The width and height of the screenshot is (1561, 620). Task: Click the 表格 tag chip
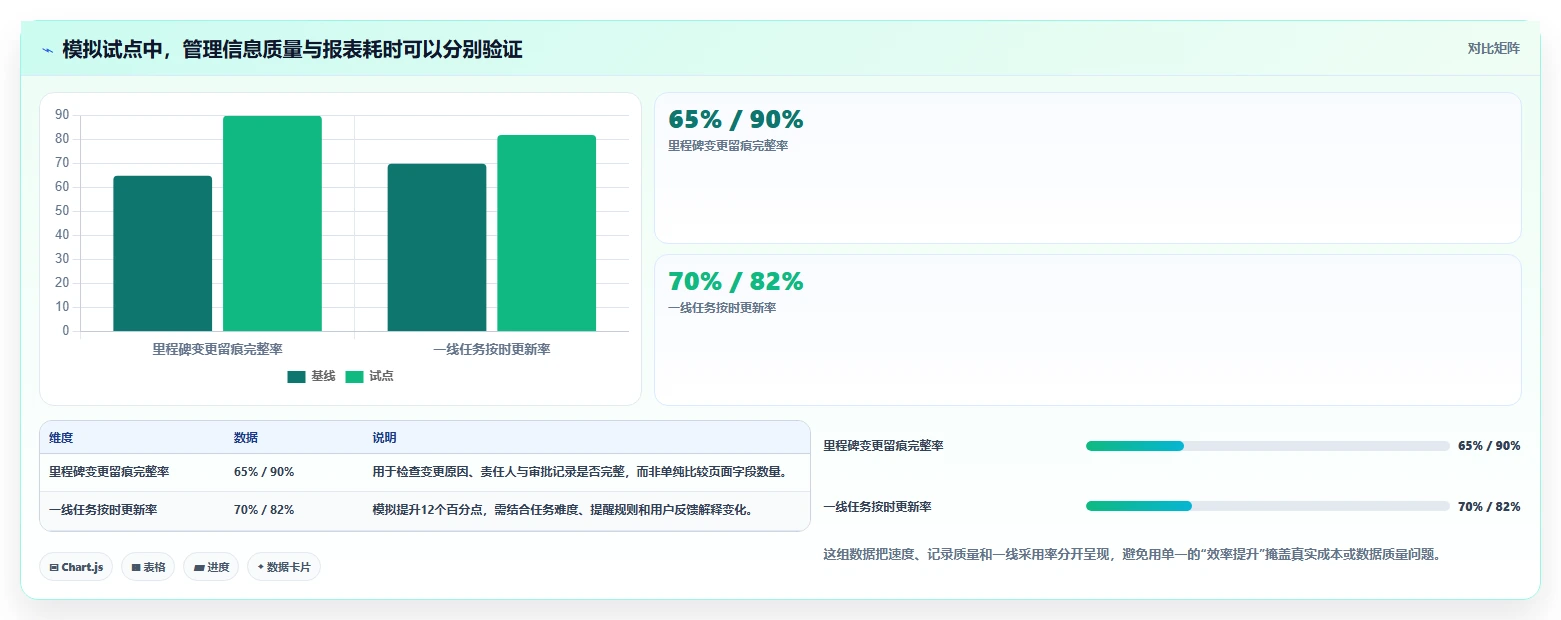pos(148,567)
